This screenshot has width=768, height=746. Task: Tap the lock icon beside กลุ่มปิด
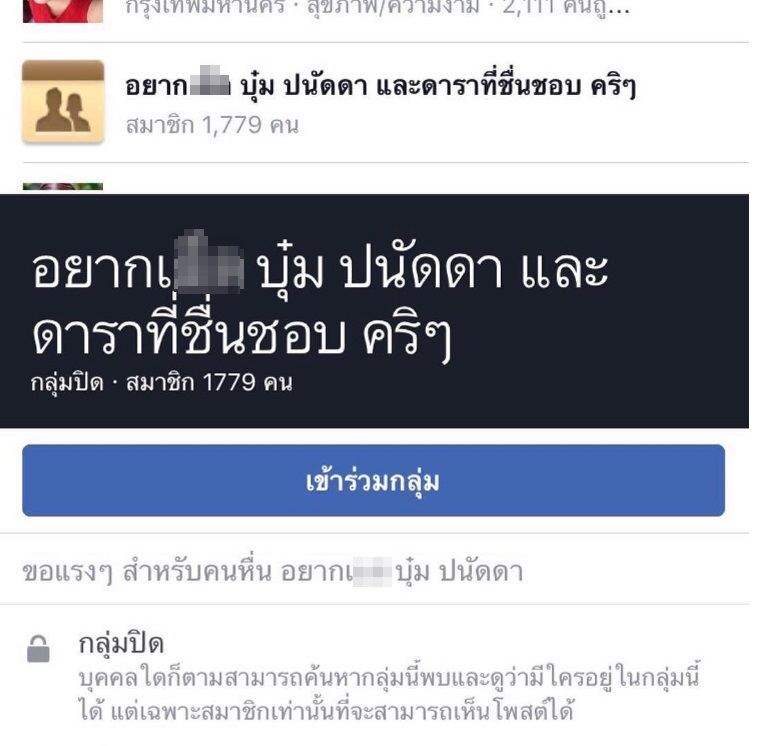click(x=38, y=649)
